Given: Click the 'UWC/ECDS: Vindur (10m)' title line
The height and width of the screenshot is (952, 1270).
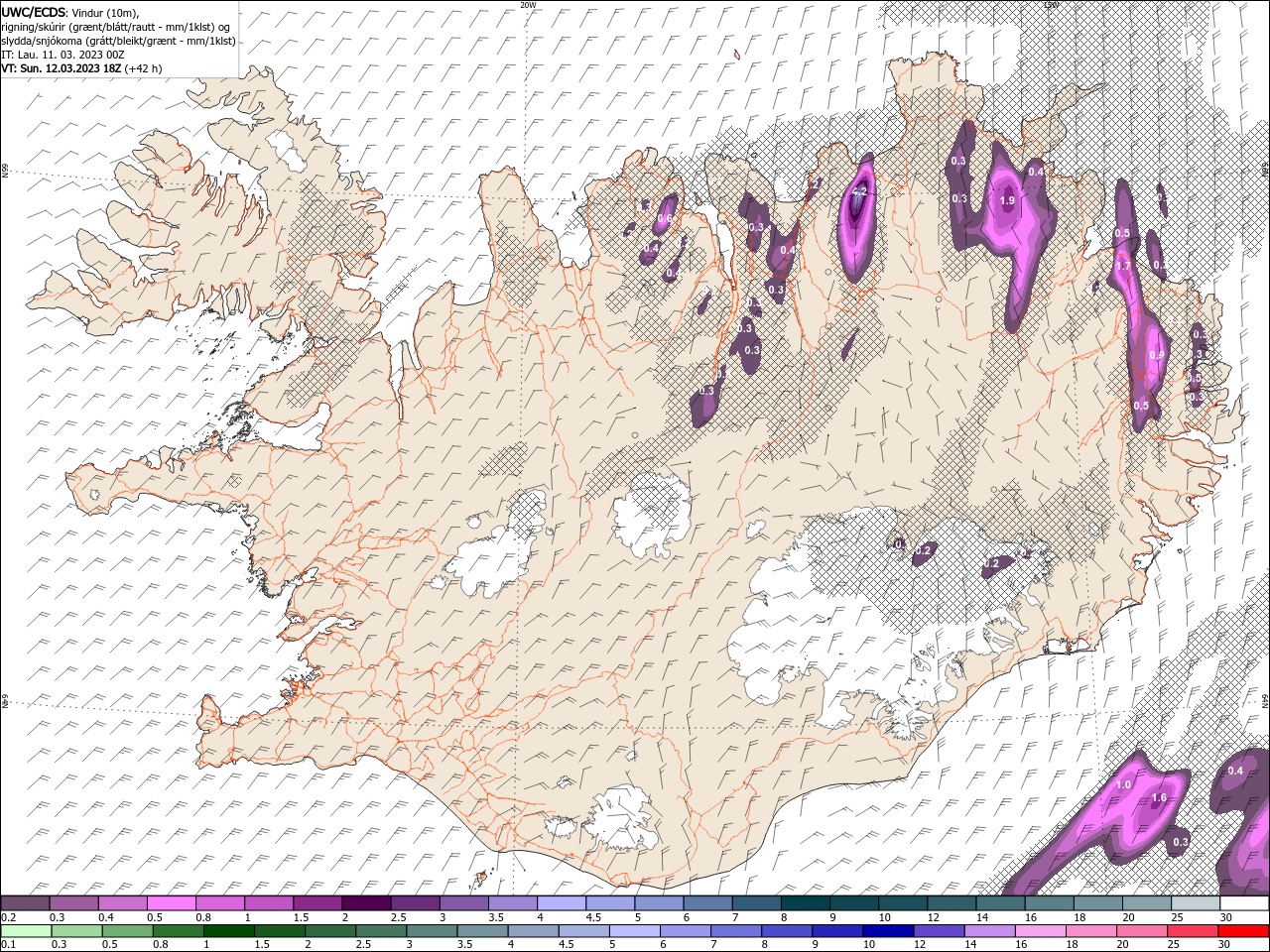Looking at the screenshot, I should click(70, 12).
